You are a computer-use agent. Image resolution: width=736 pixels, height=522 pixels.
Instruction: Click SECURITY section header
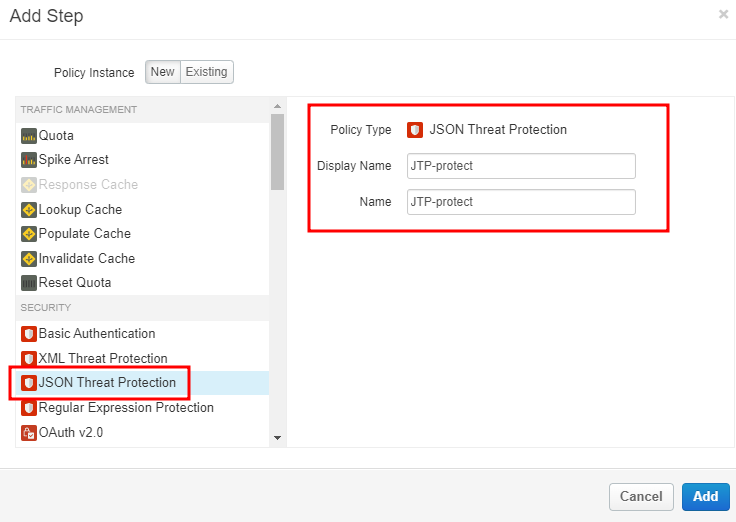pyautogui.click(x=46, y=307)
